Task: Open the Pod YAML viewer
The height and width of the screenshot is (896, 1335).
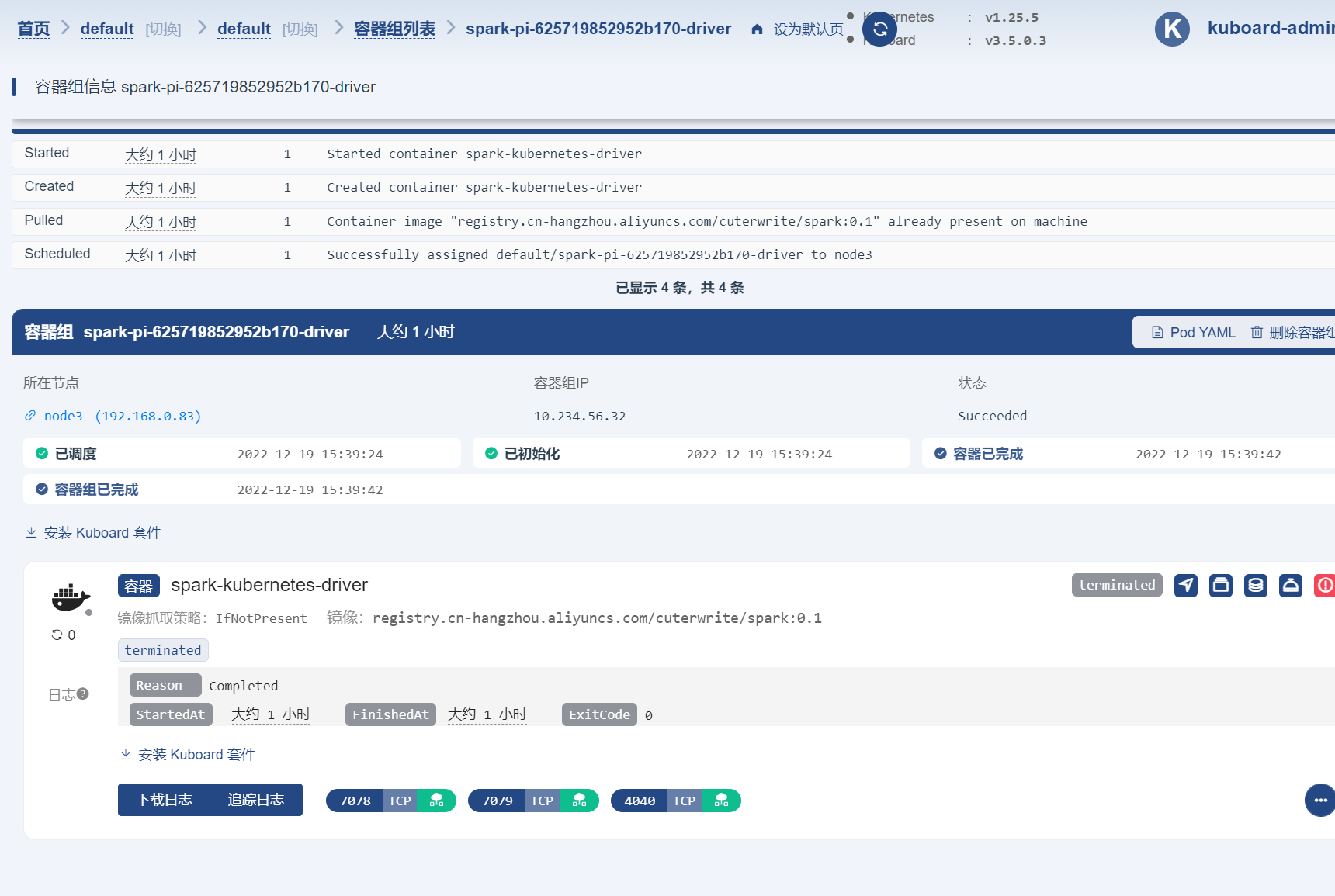Action: point(1193,333)
